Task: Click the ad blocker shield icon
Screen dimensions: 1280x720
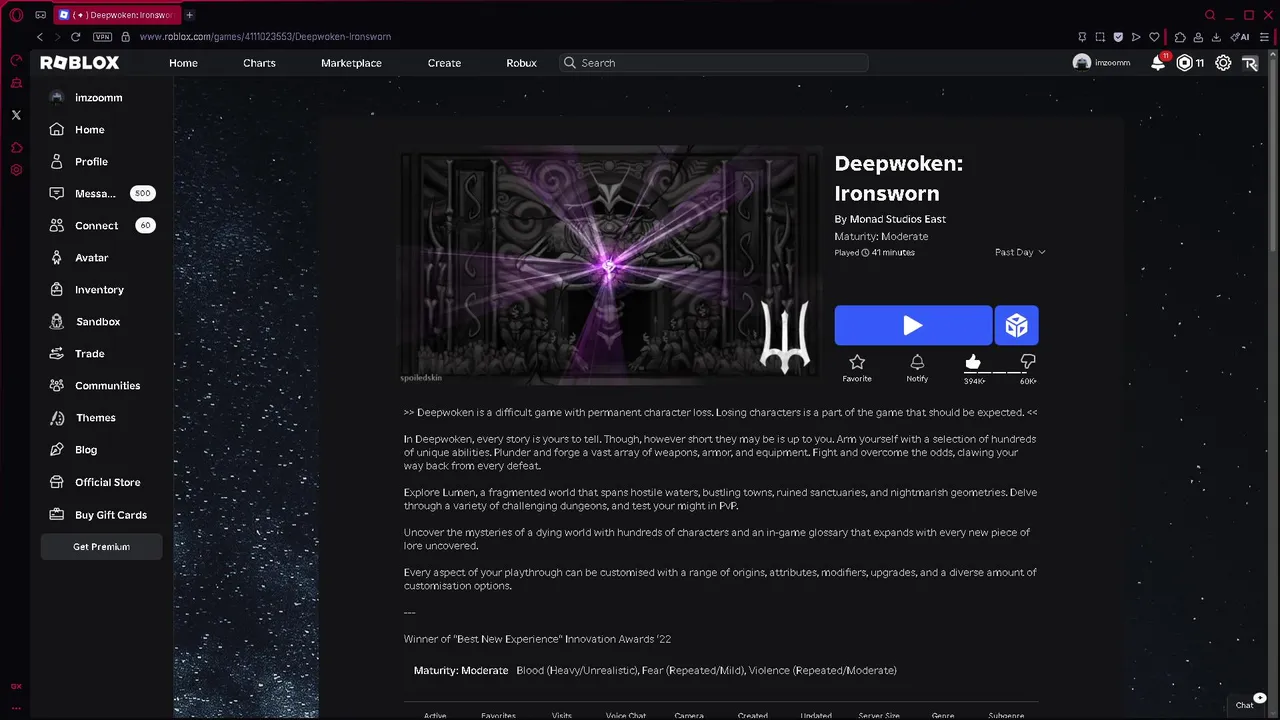Action: pyautogui.click(x=1117, y=37)
